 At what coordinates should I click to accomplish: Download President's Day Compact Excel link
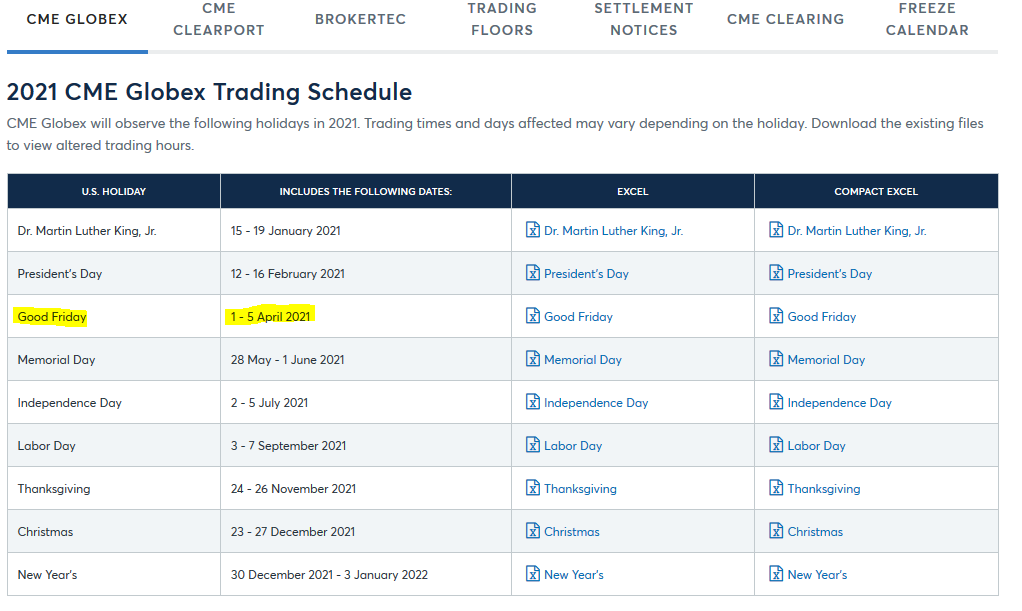click(x=830, y=274)
